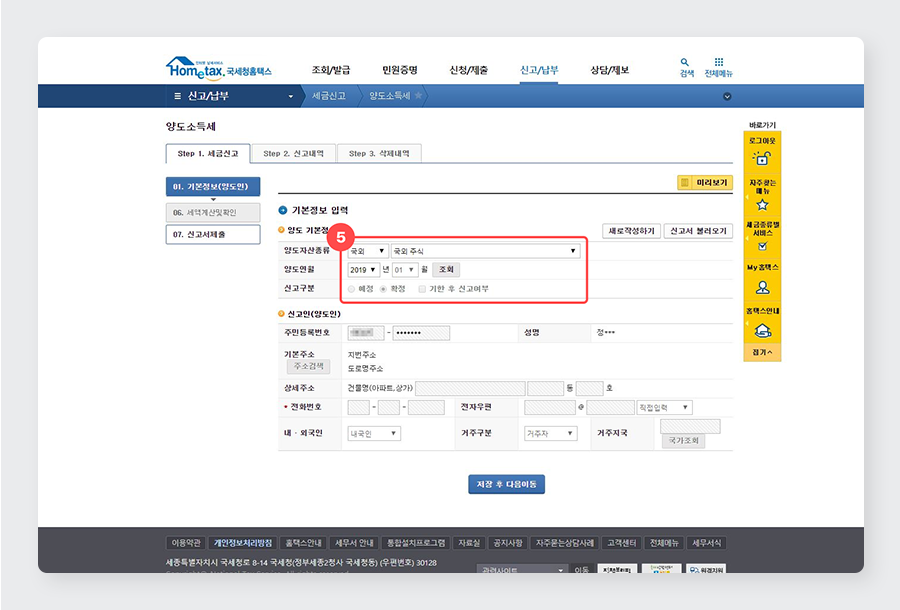Open the 자주묻는상담사례 footer link
This screenshot has height=610, width=900.
565,543
